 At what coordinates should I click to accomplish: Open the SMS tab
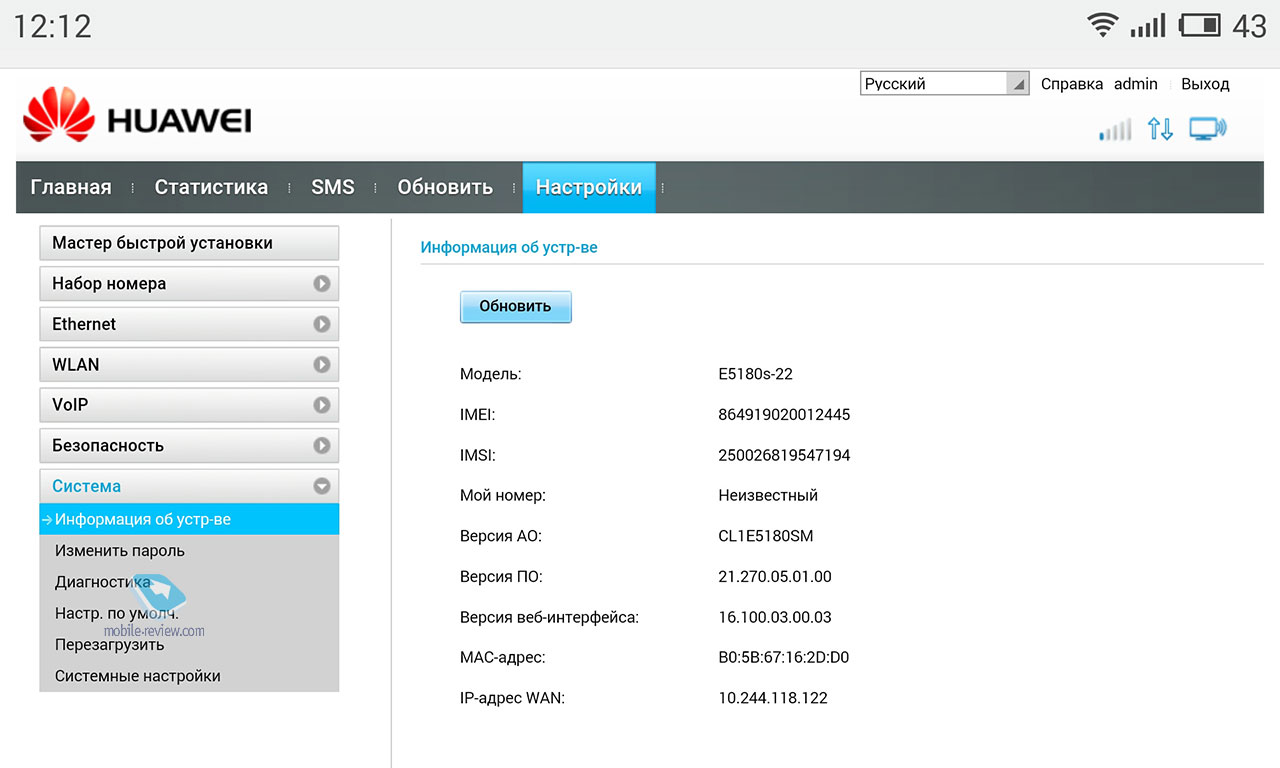333,187
